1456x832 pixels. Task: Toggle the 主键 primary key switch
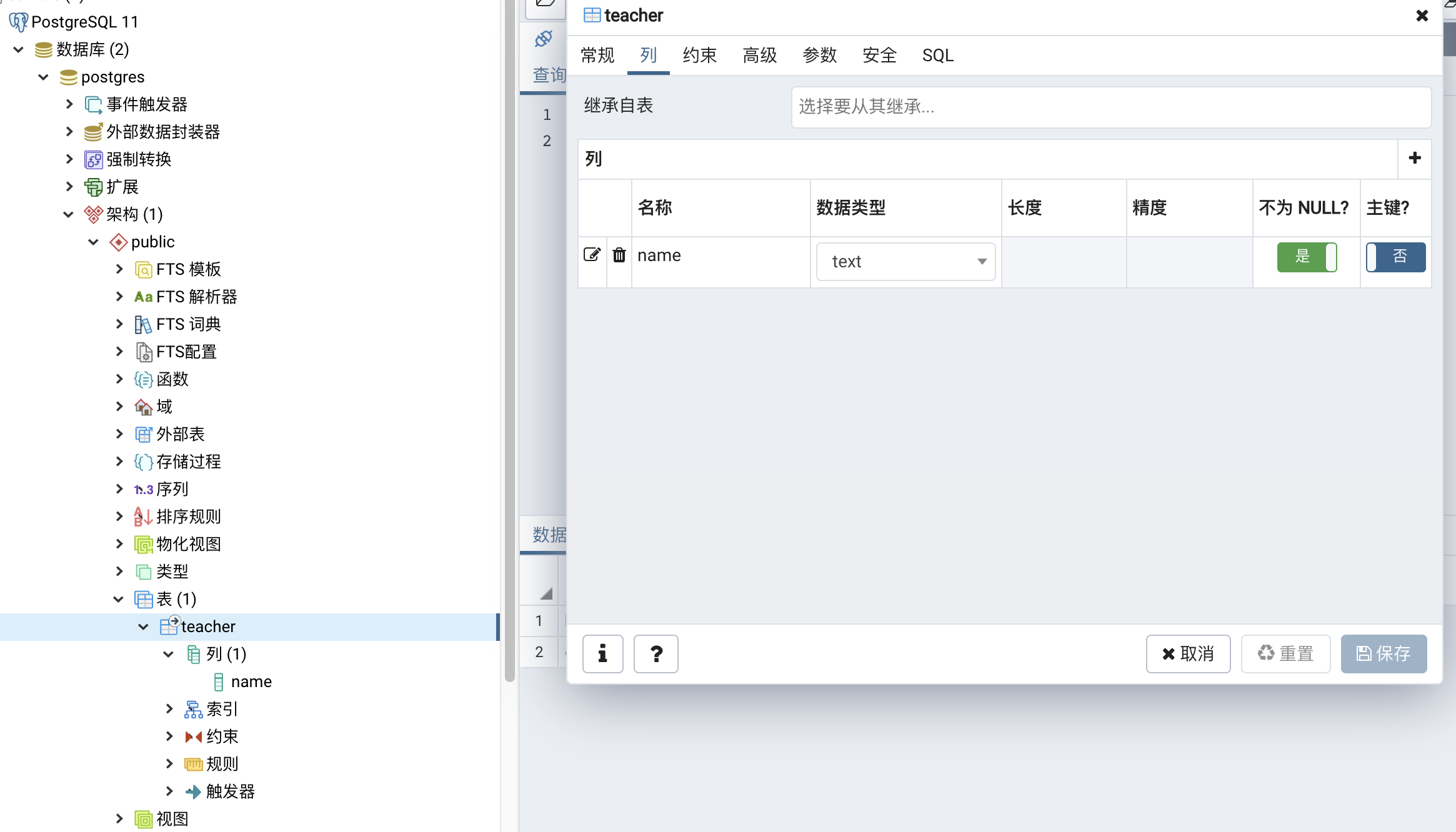(x=1395, y=257)
